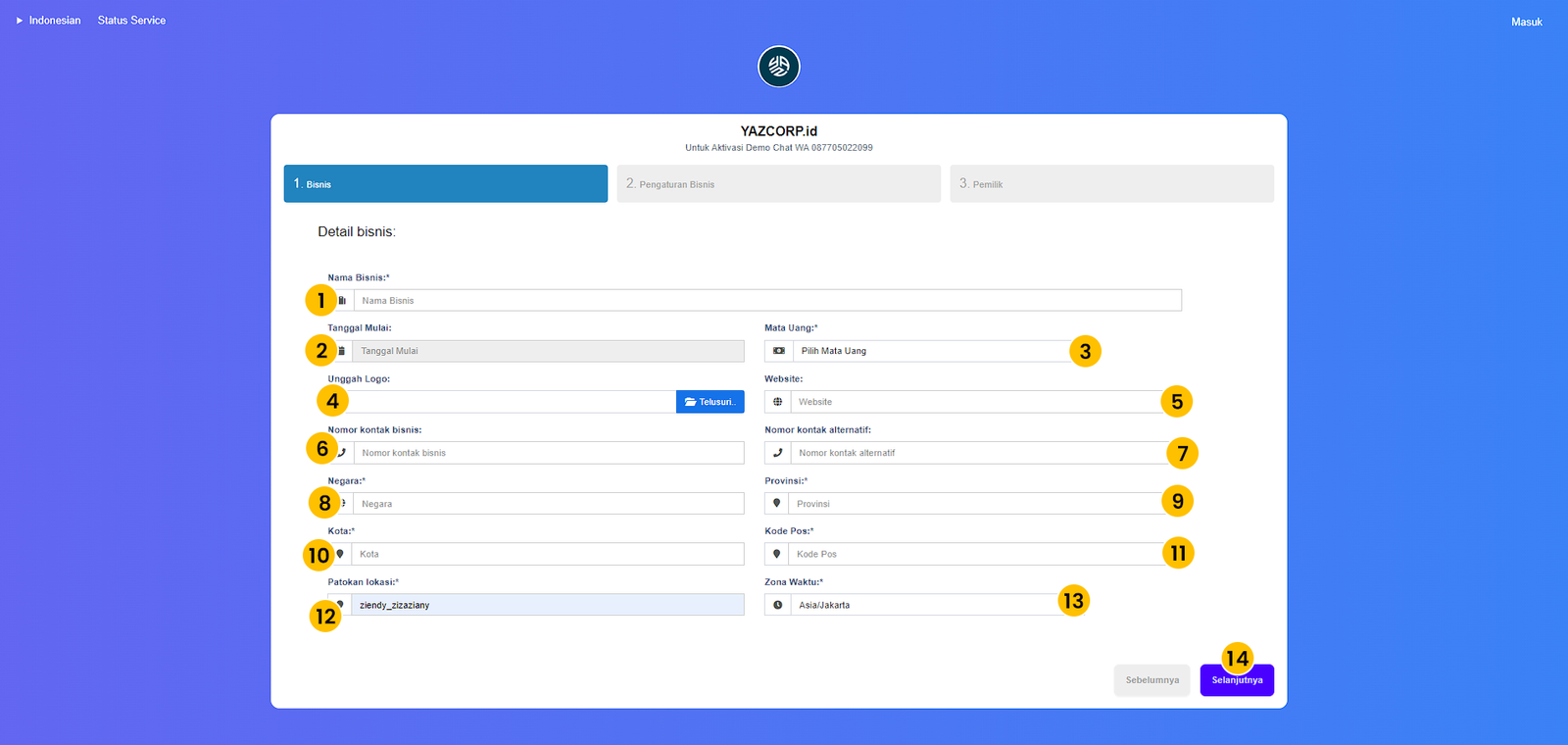Click the Masuk login link
1568x745 pixels.
pyautogui.click(x=1527, y=22)
